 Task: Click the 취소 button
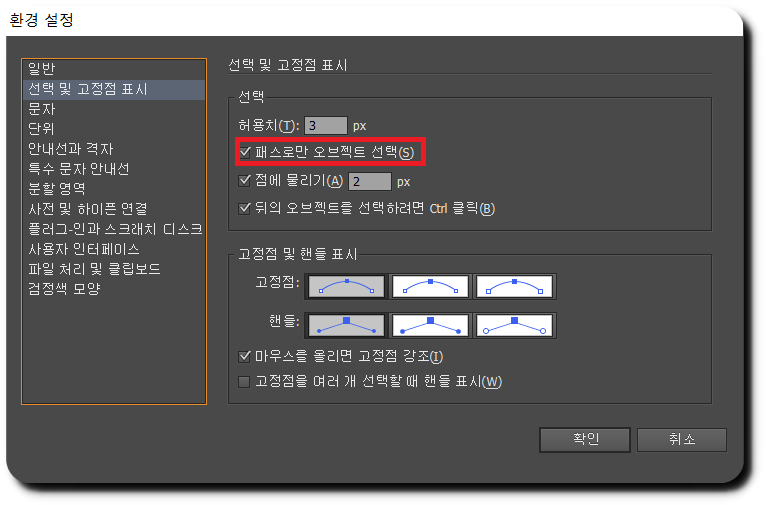point(681,440)
